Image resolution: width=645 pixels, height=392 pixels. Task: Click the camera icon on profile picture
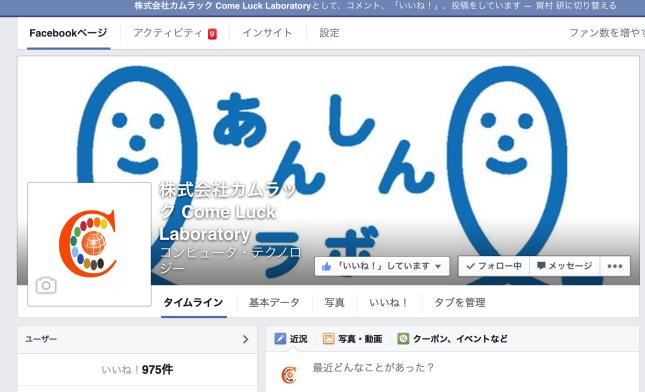[x=46, y=285]
